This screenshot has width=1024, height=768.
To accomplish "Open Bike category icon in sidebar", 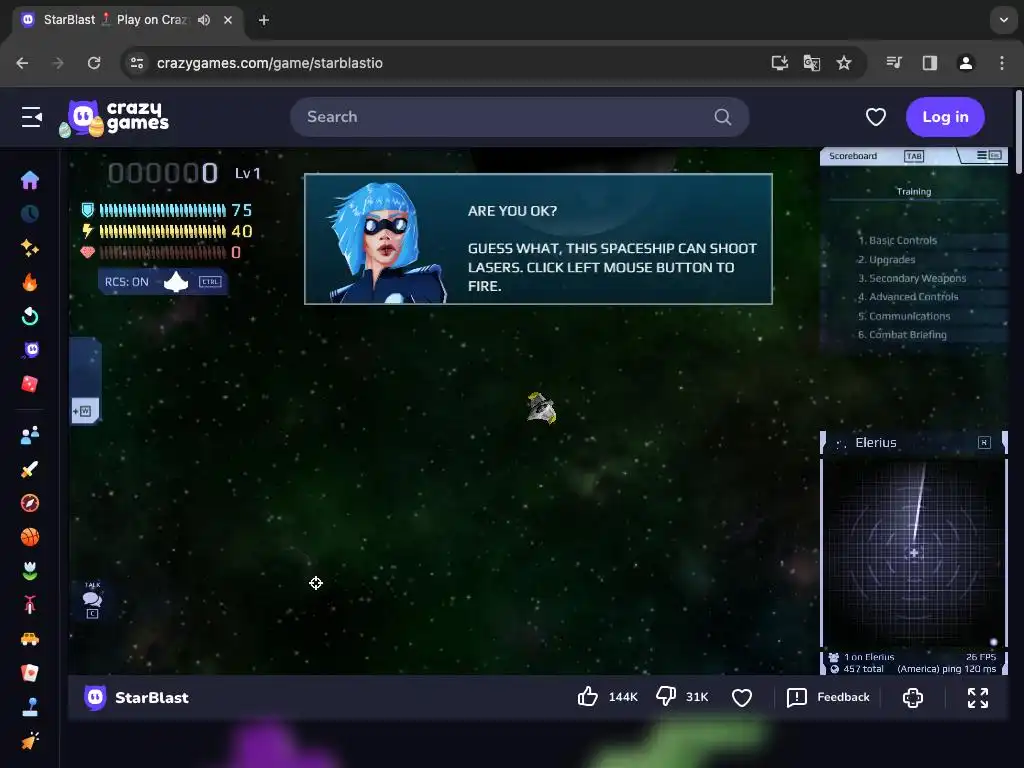I will pos(30,605).
